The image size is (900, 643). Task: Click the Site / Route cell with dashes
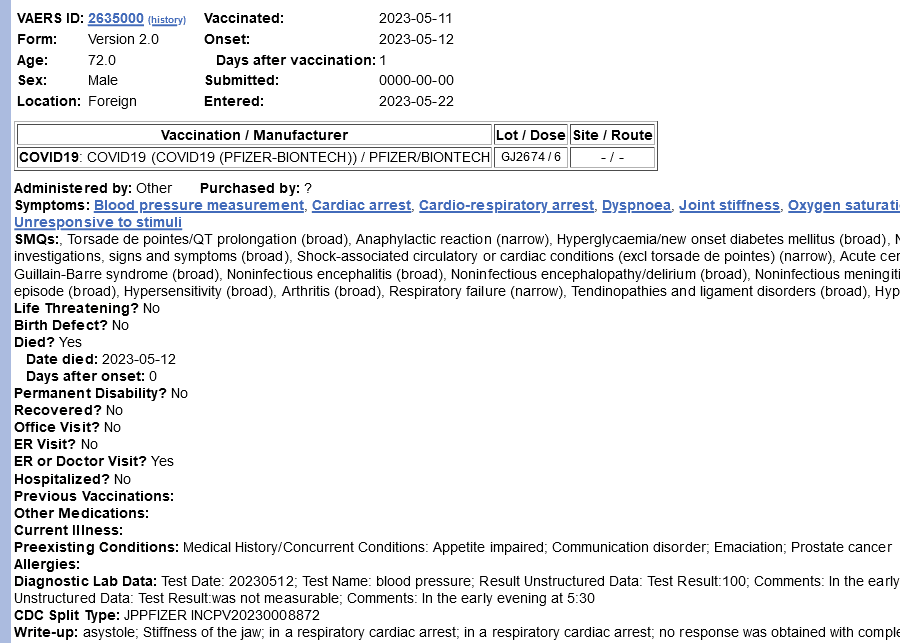612,157
